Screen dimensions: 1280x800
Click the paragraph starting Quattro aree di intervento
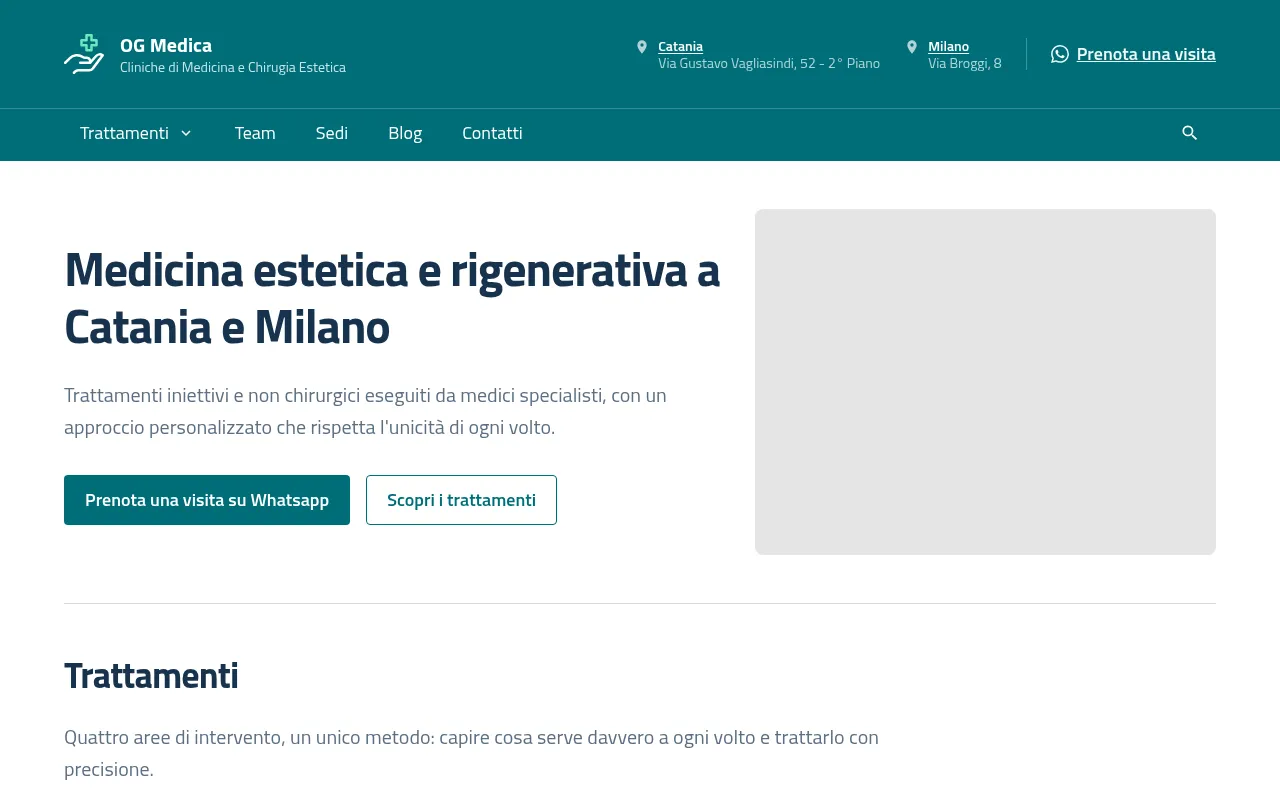[x=471, y=753]
